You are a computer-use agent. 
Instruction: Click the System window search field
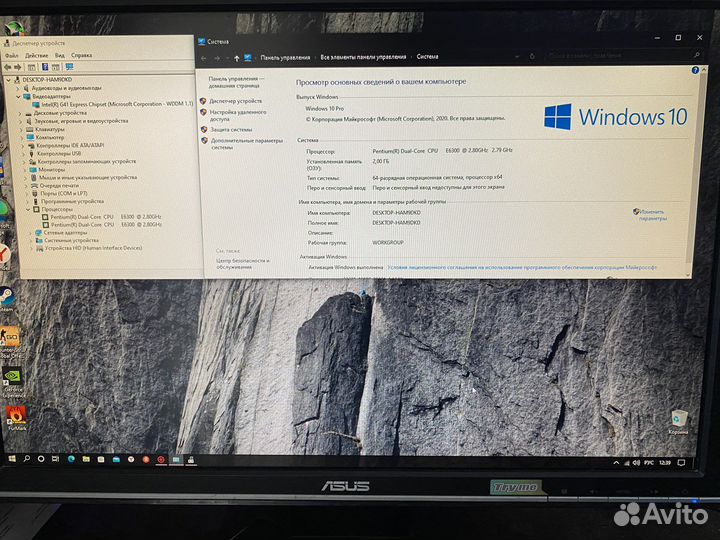tap(620, 55)
